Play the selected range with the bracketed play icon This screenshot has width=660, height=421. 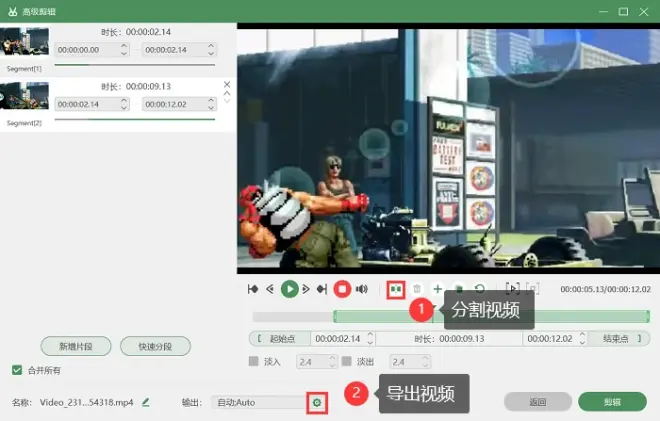(512, 288)
